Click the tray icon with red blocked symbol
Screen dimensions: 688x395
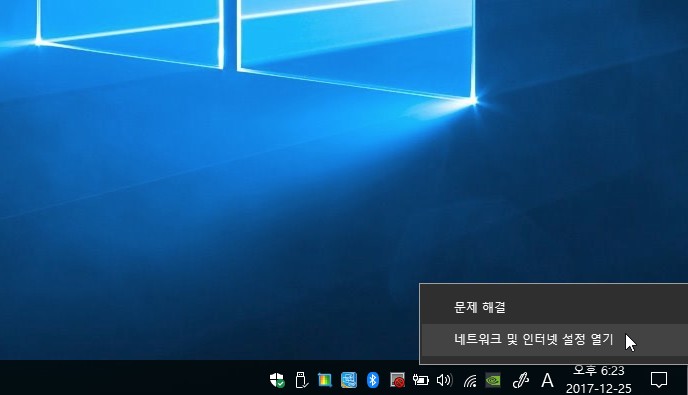[397, 380]
